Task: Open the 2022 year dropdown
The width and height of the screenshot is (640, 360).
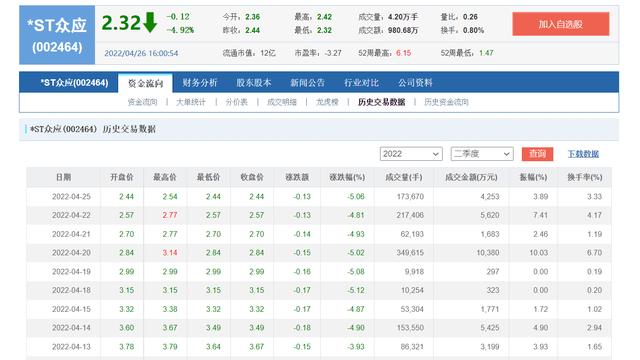Action: click(x=411, y=154)
